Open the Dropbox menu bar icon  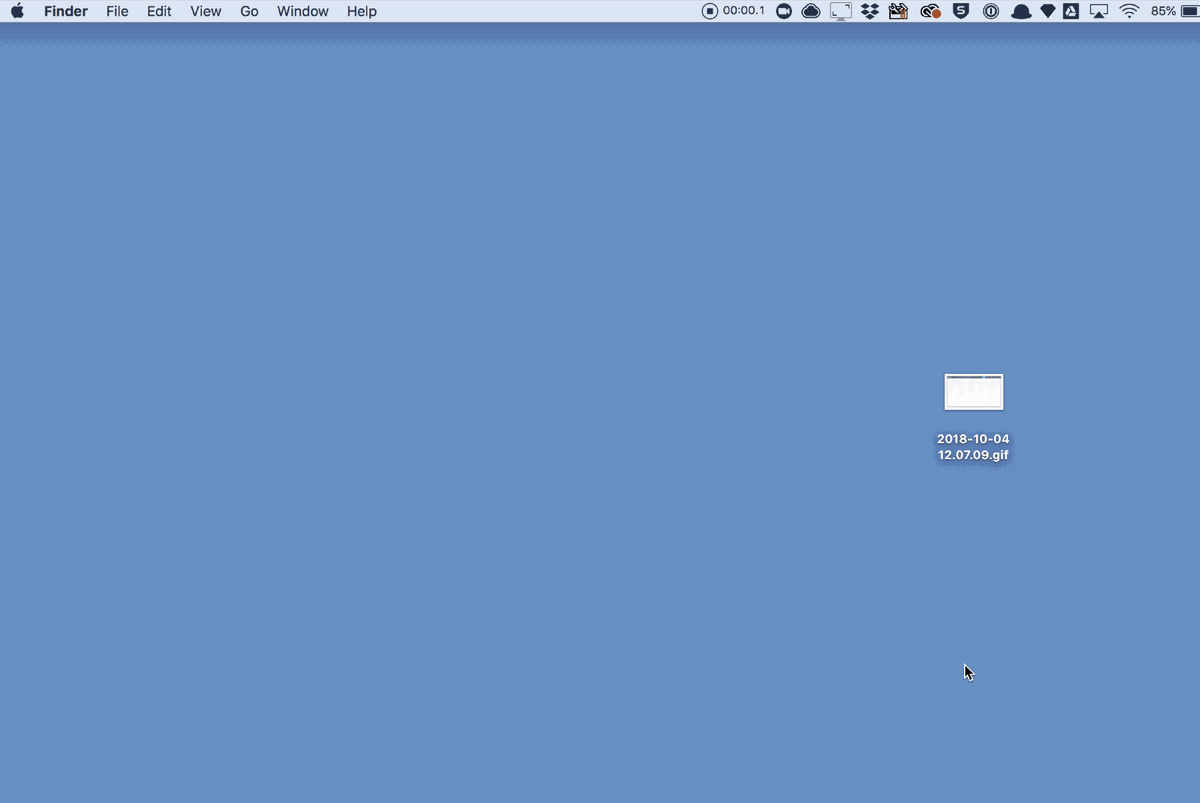(870, 11)
